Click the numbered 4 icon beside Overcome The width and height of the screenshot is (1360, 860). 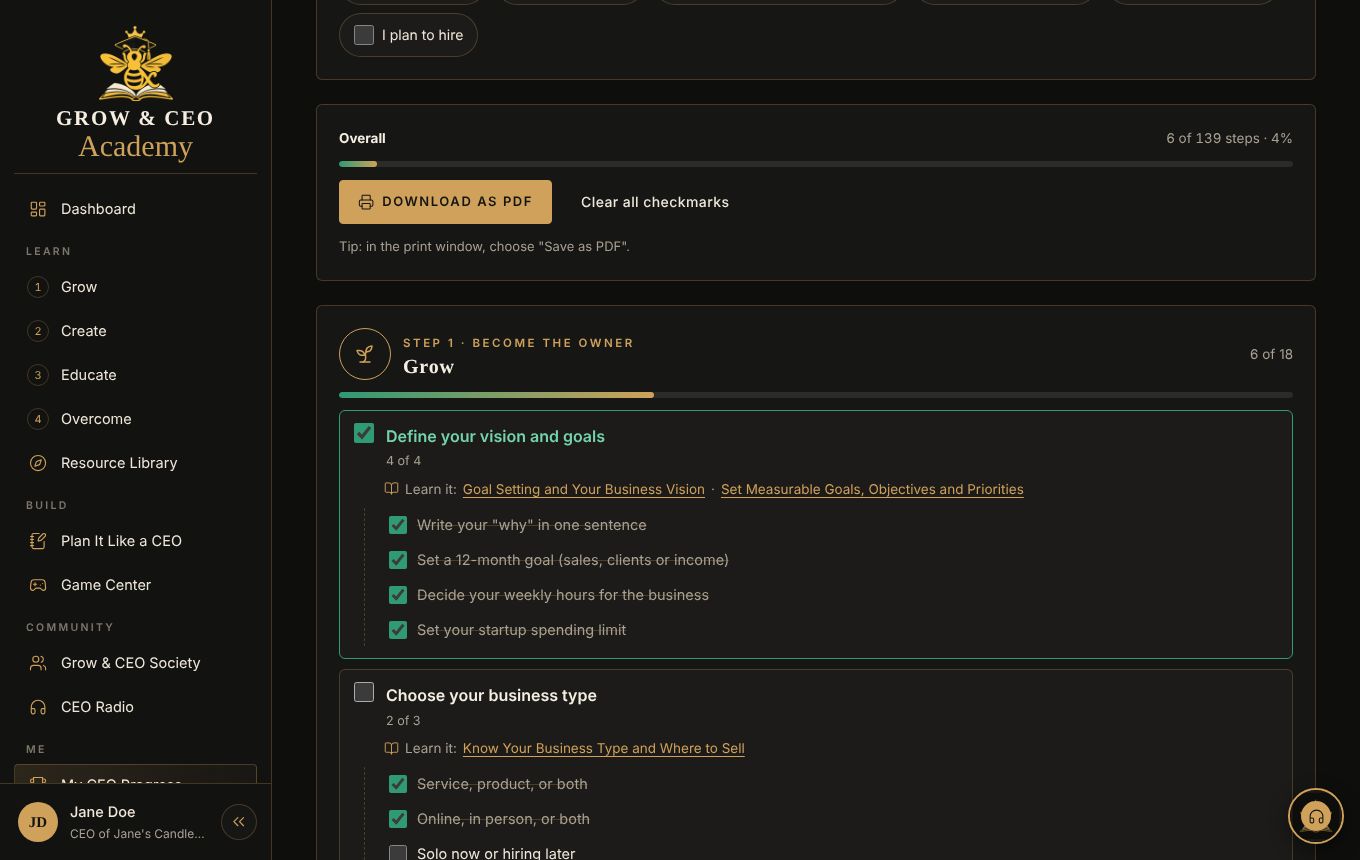38,419
